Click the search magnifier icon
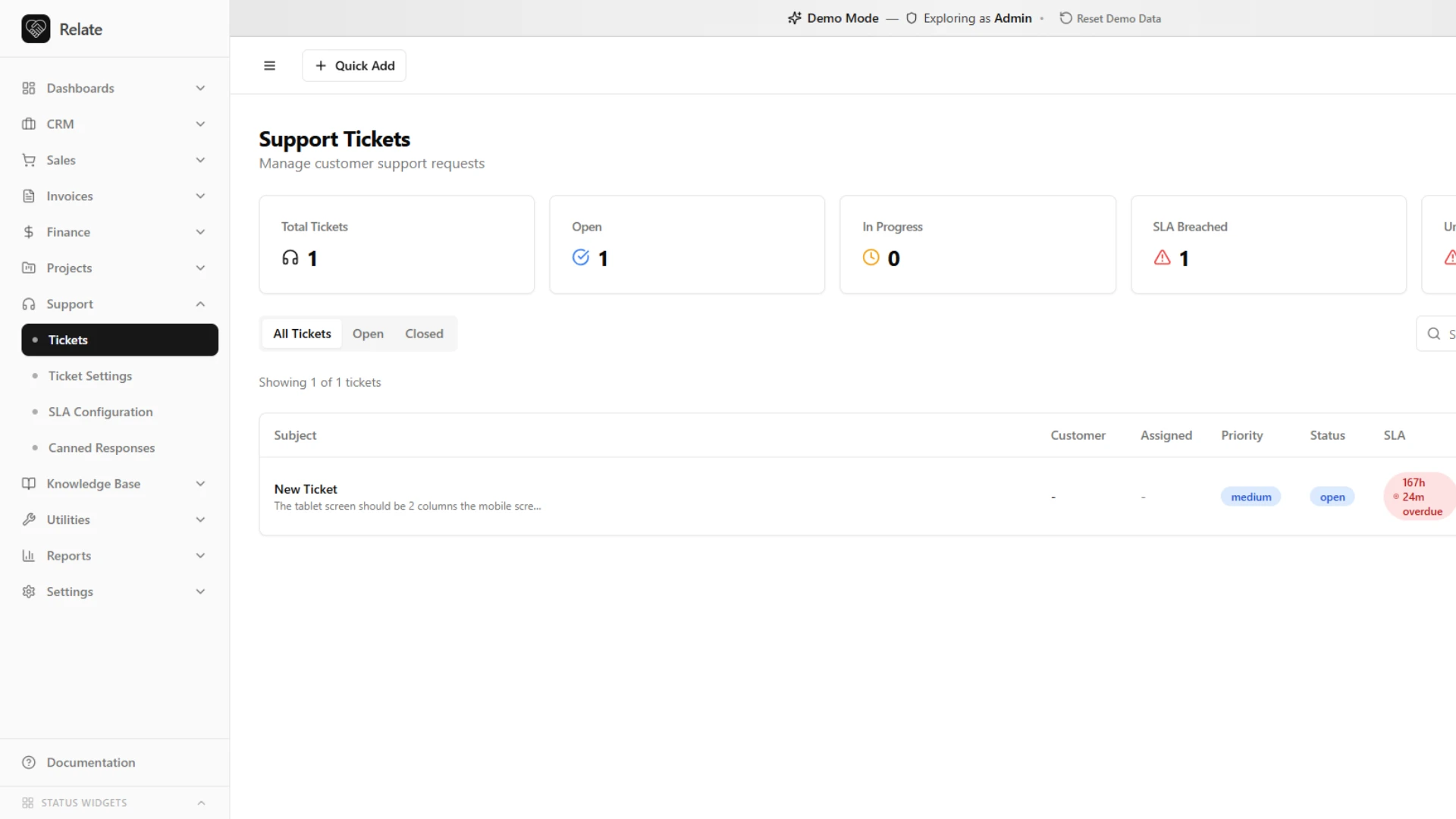Screen dimensions: 1456x819 (x=1434, y=334)
